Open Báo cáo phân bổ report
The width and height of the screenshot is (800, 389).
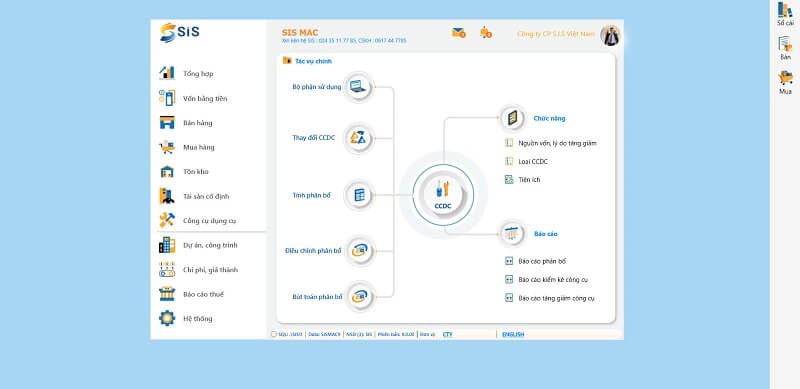pos(542,261)
